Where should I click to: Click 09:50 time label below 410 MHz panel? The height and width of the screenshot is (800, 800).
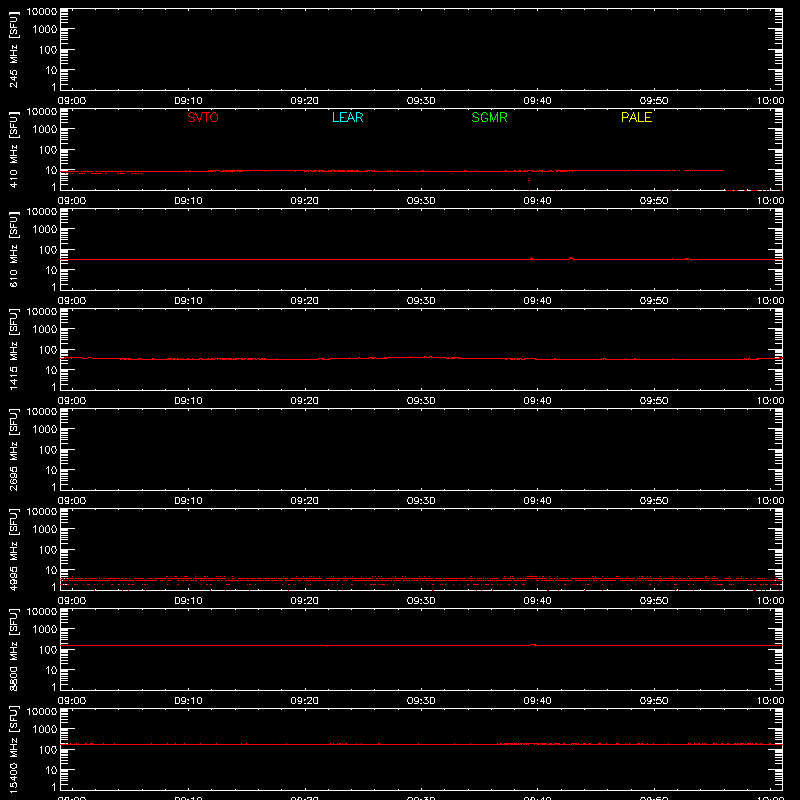[654, 201]
